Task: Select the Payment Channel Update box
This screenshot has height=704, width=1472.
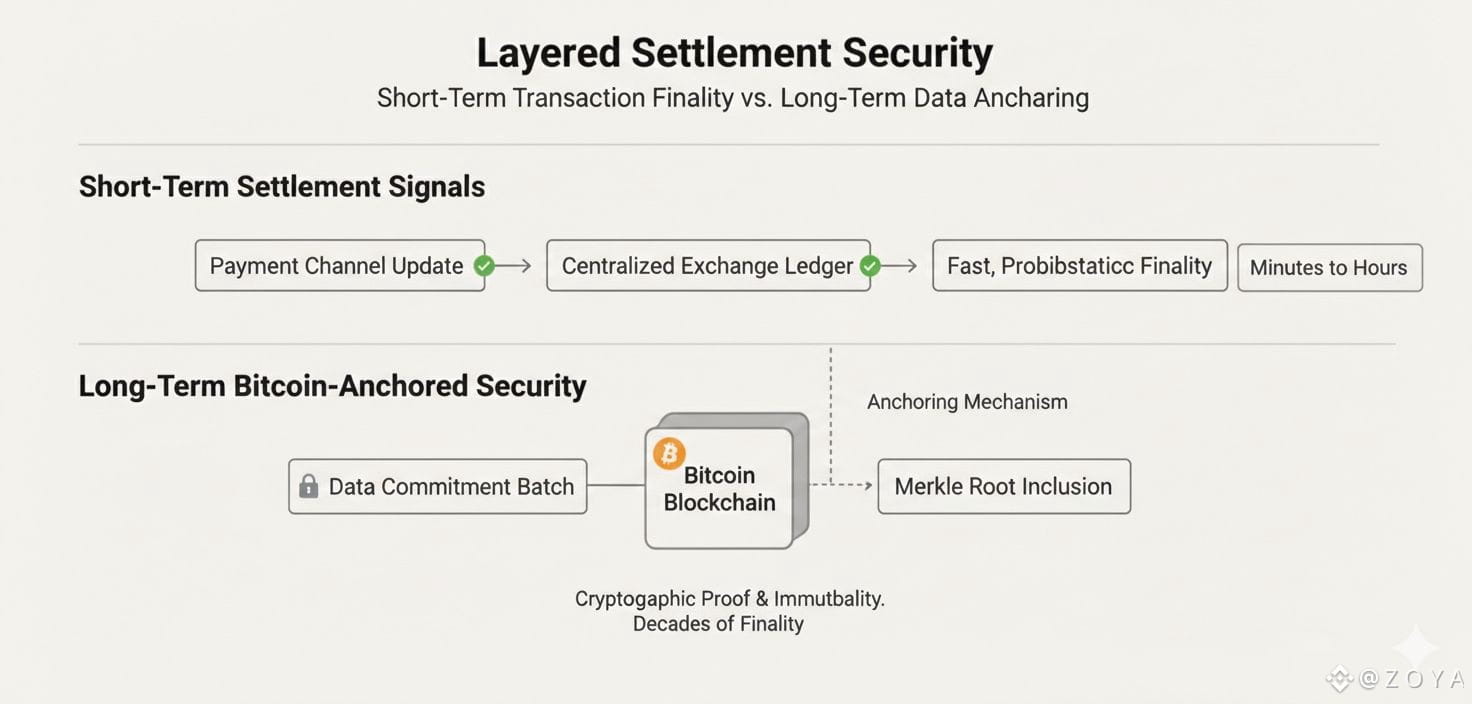Action: pyautogui.click(x=336, y=266)
